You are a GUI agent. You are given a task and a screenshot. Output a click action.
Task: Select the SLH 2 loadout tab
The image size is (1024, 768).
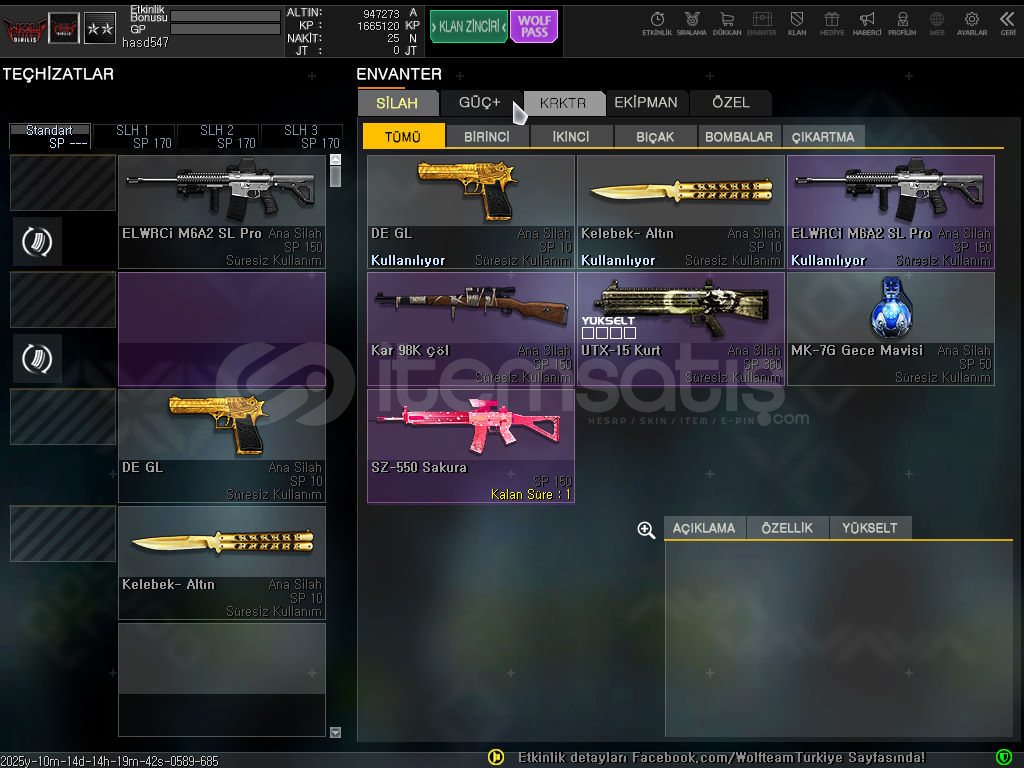click(x=217, y=136)
